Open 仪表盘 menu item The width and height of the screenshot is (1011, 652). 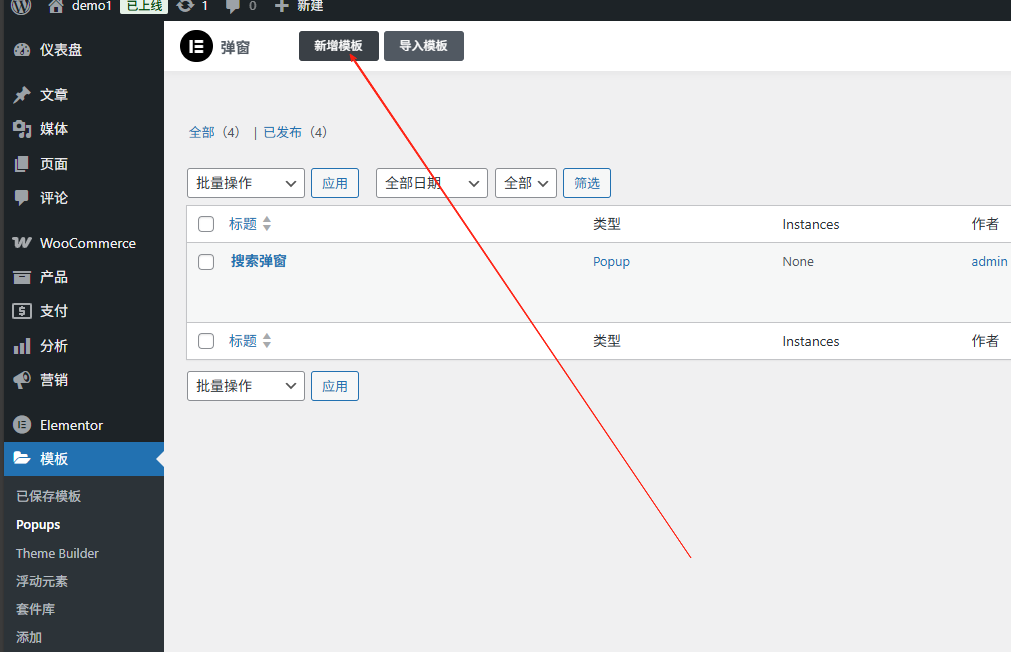point(84,50)
